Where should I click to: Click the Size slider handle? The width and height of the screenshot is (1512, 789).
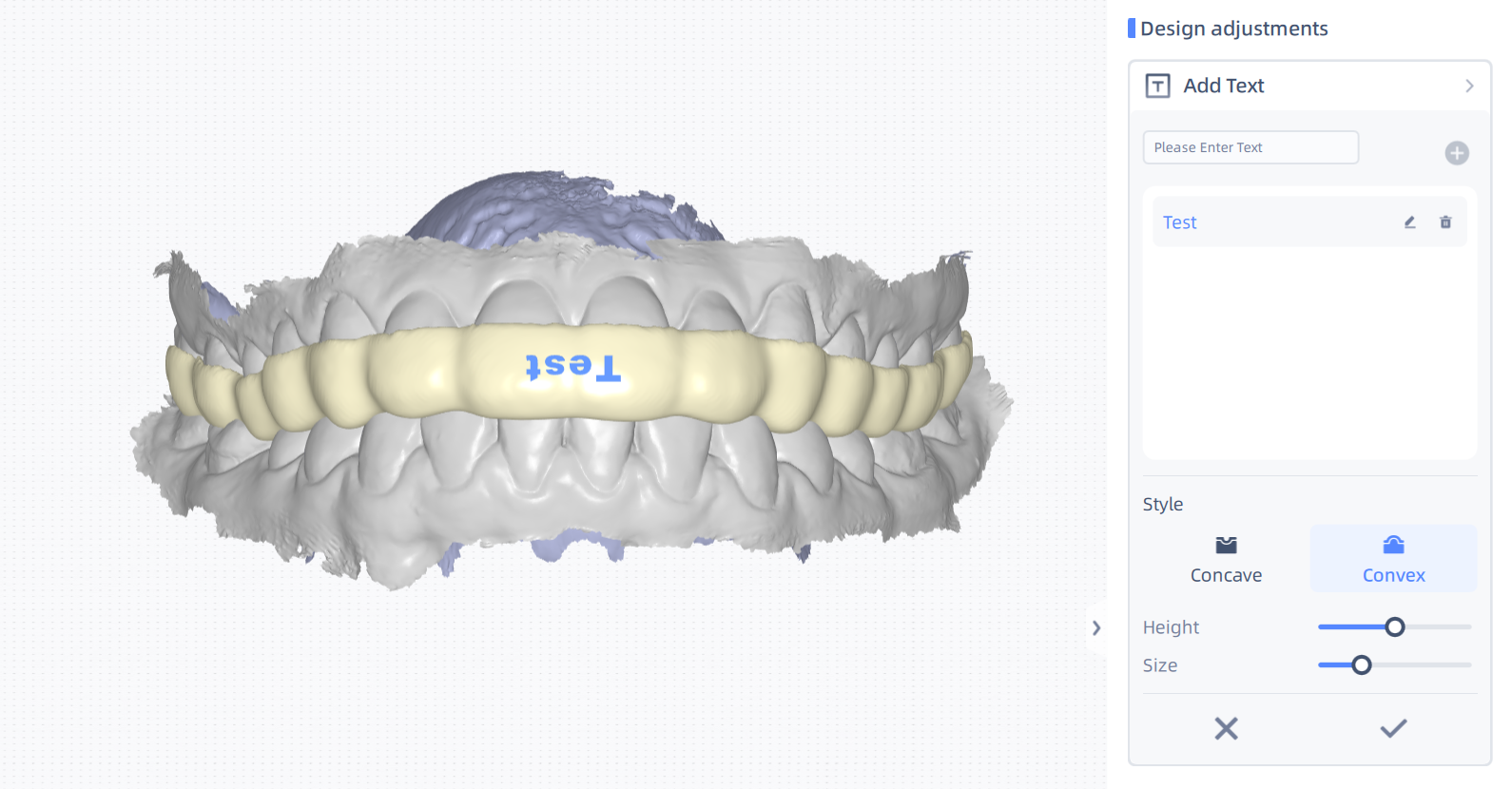click(x=1362, y=665)
